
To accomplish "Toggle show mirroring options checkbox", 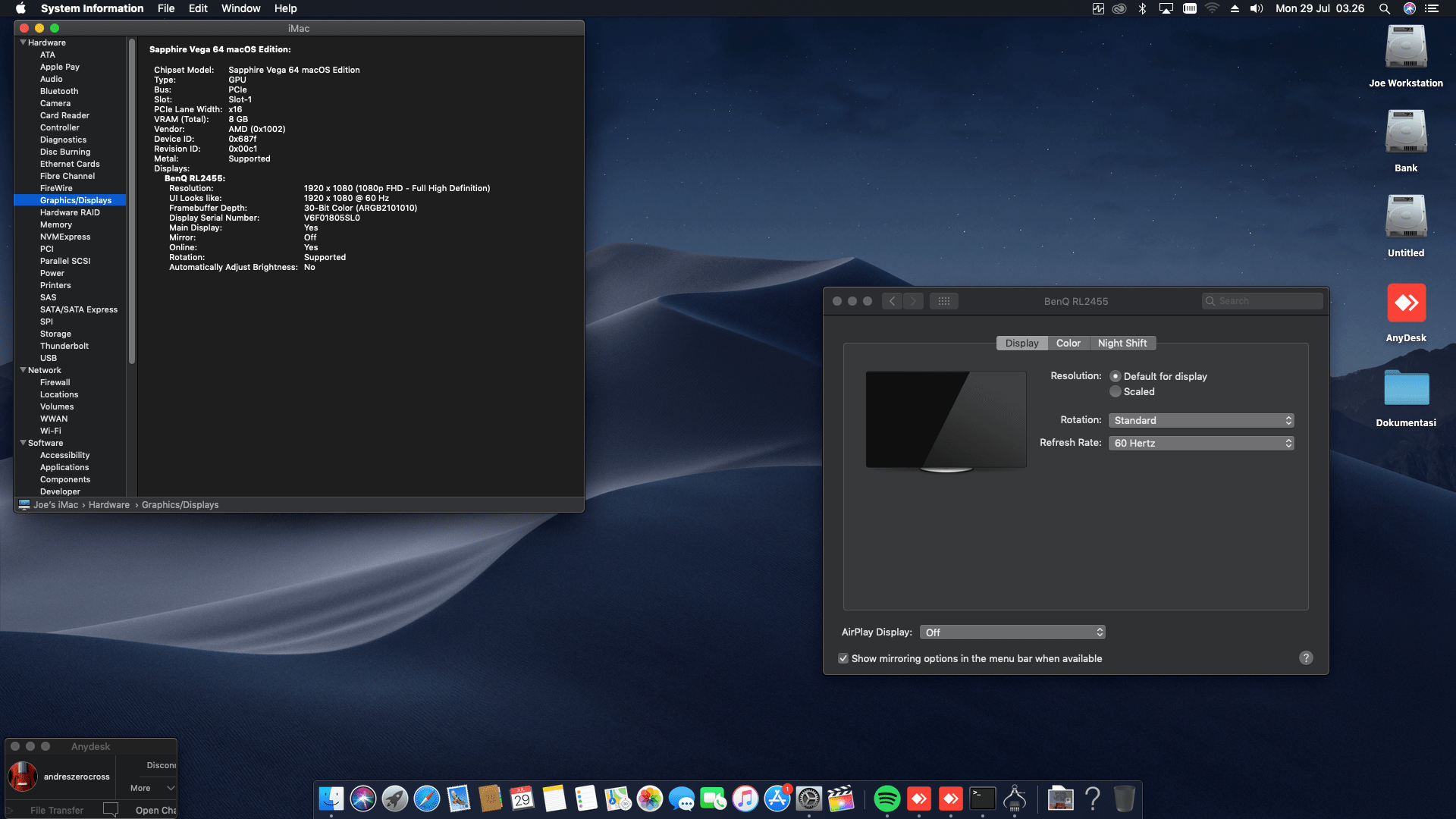I will [843, 658].
